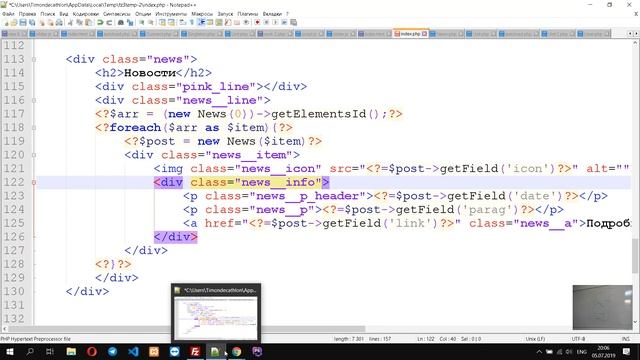
Task: Open Windows Start menu
Action: point(9,351)
